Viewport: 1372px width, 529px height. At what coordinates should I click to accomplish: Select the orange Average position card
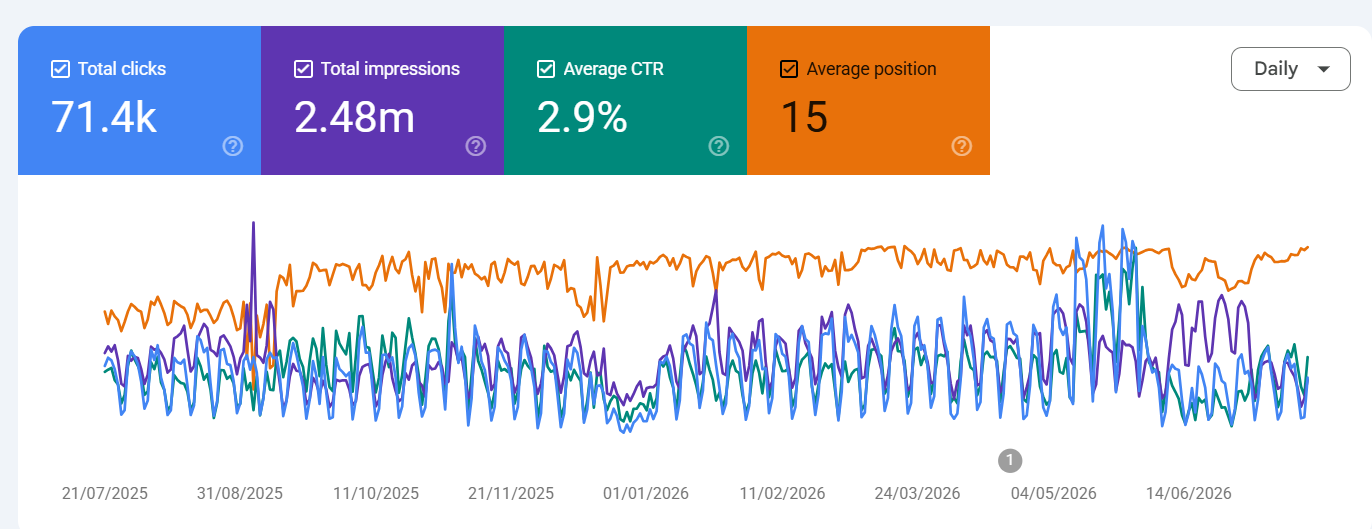point(869,101)
